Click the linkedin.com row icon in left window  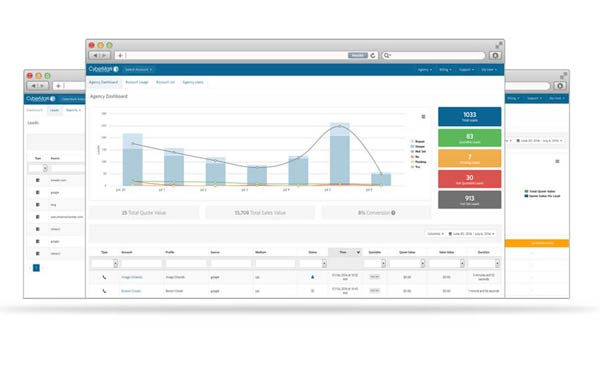[x=38, y=180]
